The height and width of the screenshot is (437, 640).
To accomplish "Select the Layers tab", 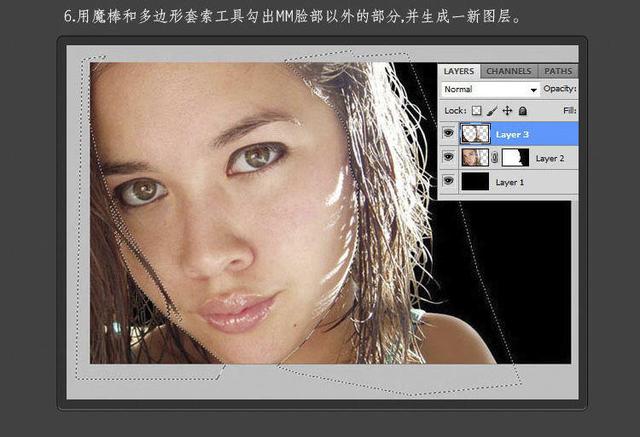I will coord(459,71).
